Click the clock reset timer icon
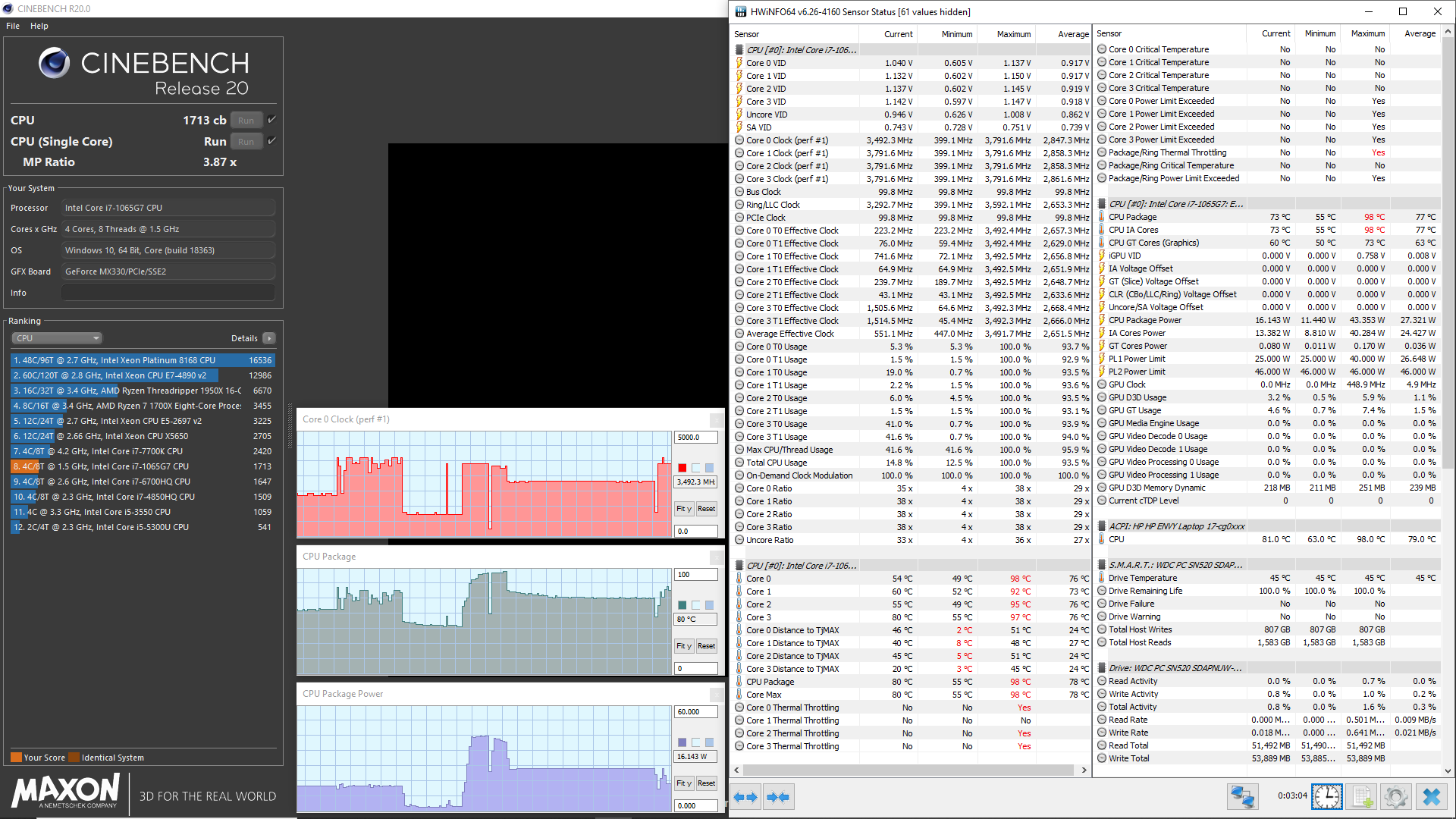Image resolution: width=1456 pixels, height=819 pixels. click(1326, 797)
